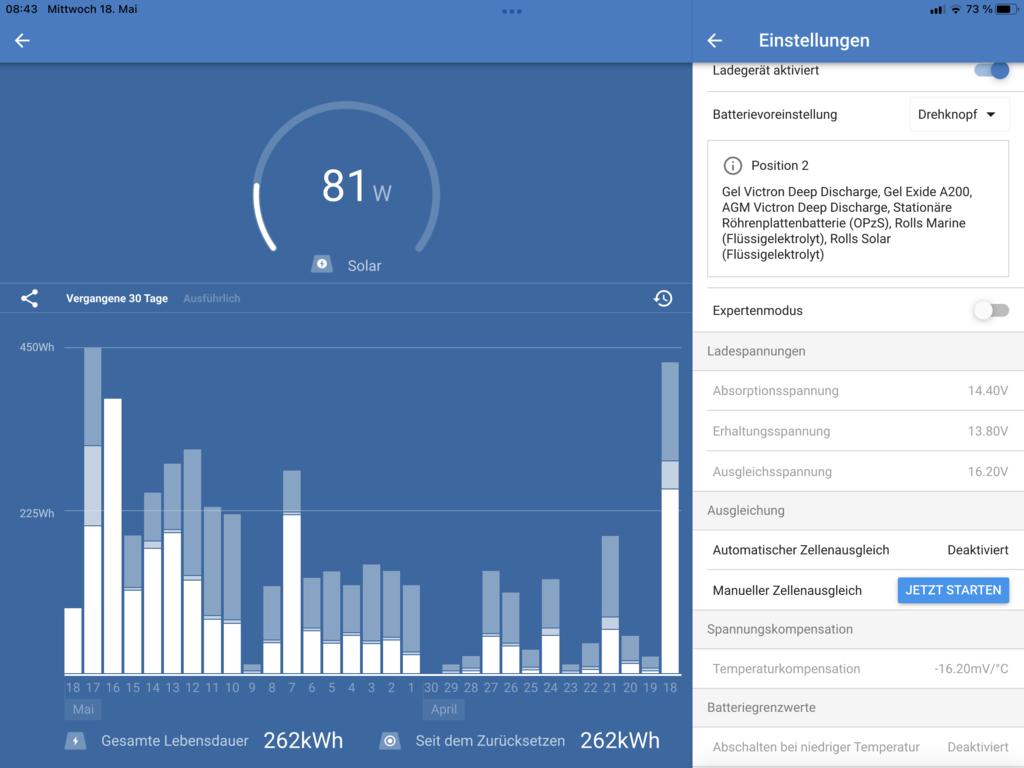The height and width of the screenshot is (768, 1024).
Task: Tap Ausgleichsspannung 16.20V row
Action: pos(858,472)
